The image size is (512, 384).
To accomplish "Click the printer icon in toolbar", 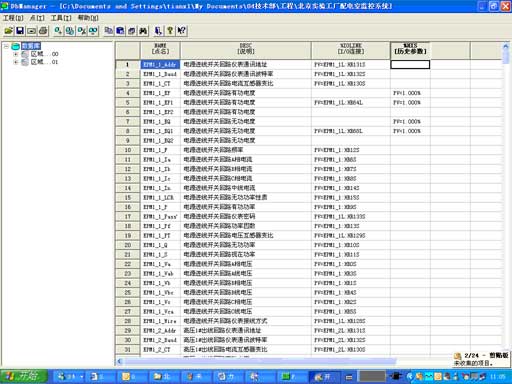I will pos(43,31).
